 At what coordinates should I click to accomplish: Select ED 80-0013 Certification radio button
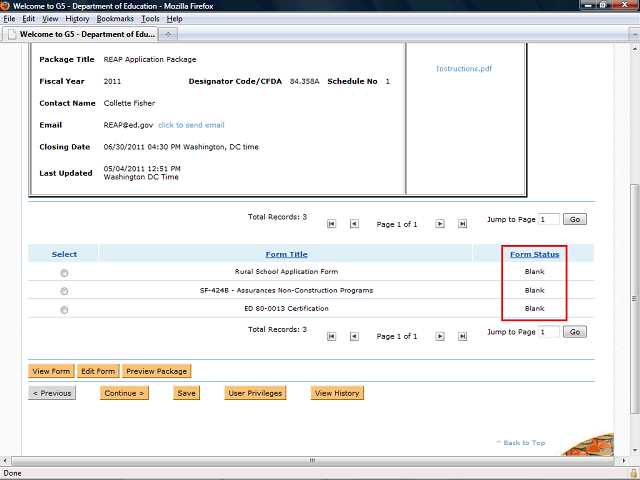[x=64, y=310]
